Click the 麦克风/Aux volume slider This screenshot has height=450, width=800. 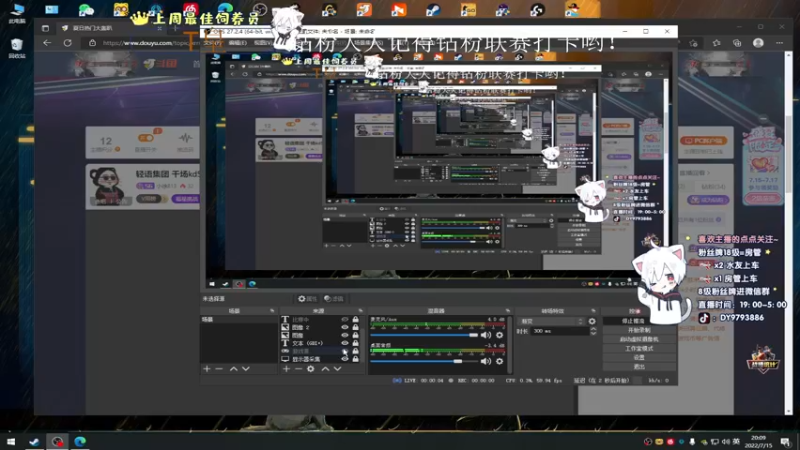(424, 335)
